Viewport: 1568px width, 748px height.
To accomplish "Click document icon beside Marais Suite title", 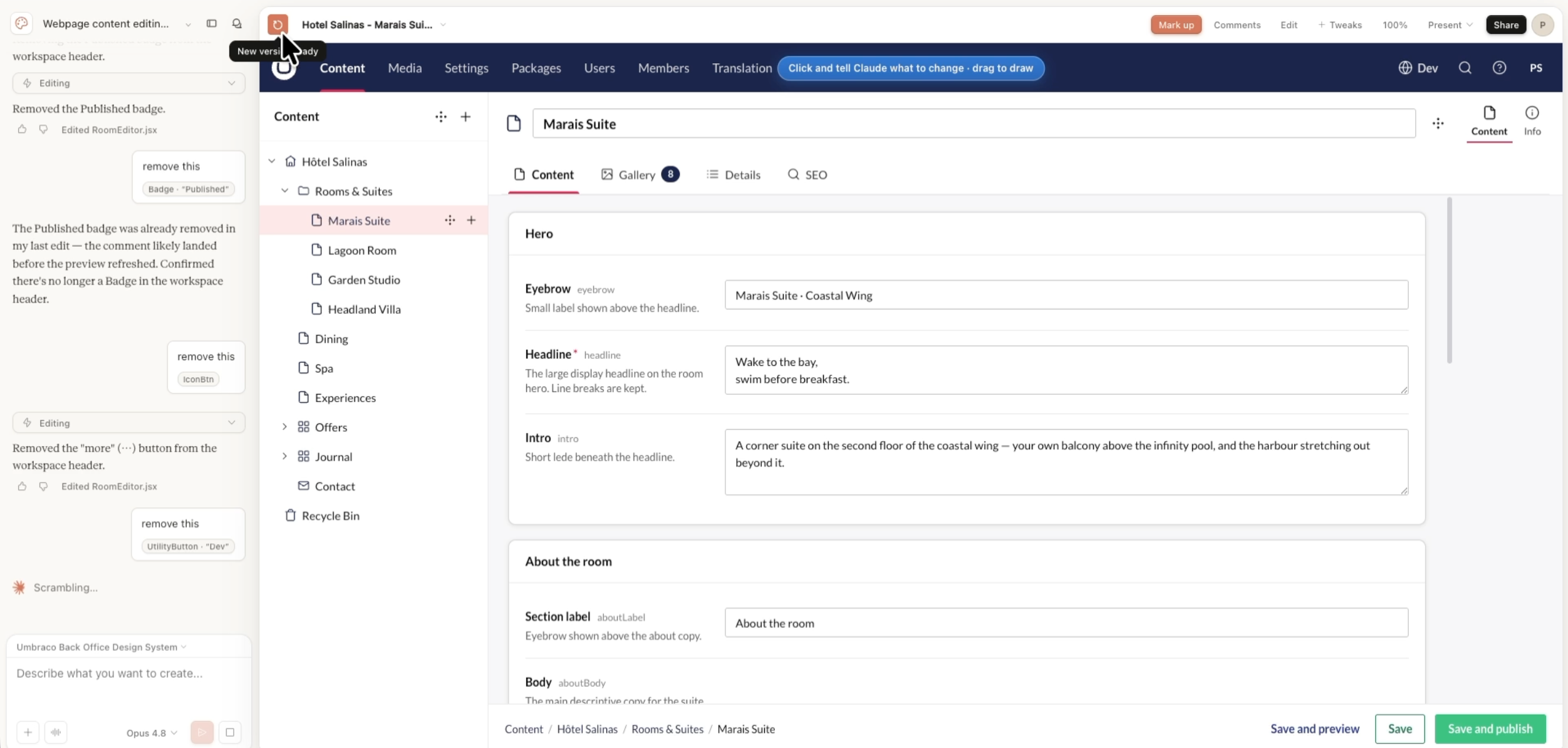I will 514,123.
